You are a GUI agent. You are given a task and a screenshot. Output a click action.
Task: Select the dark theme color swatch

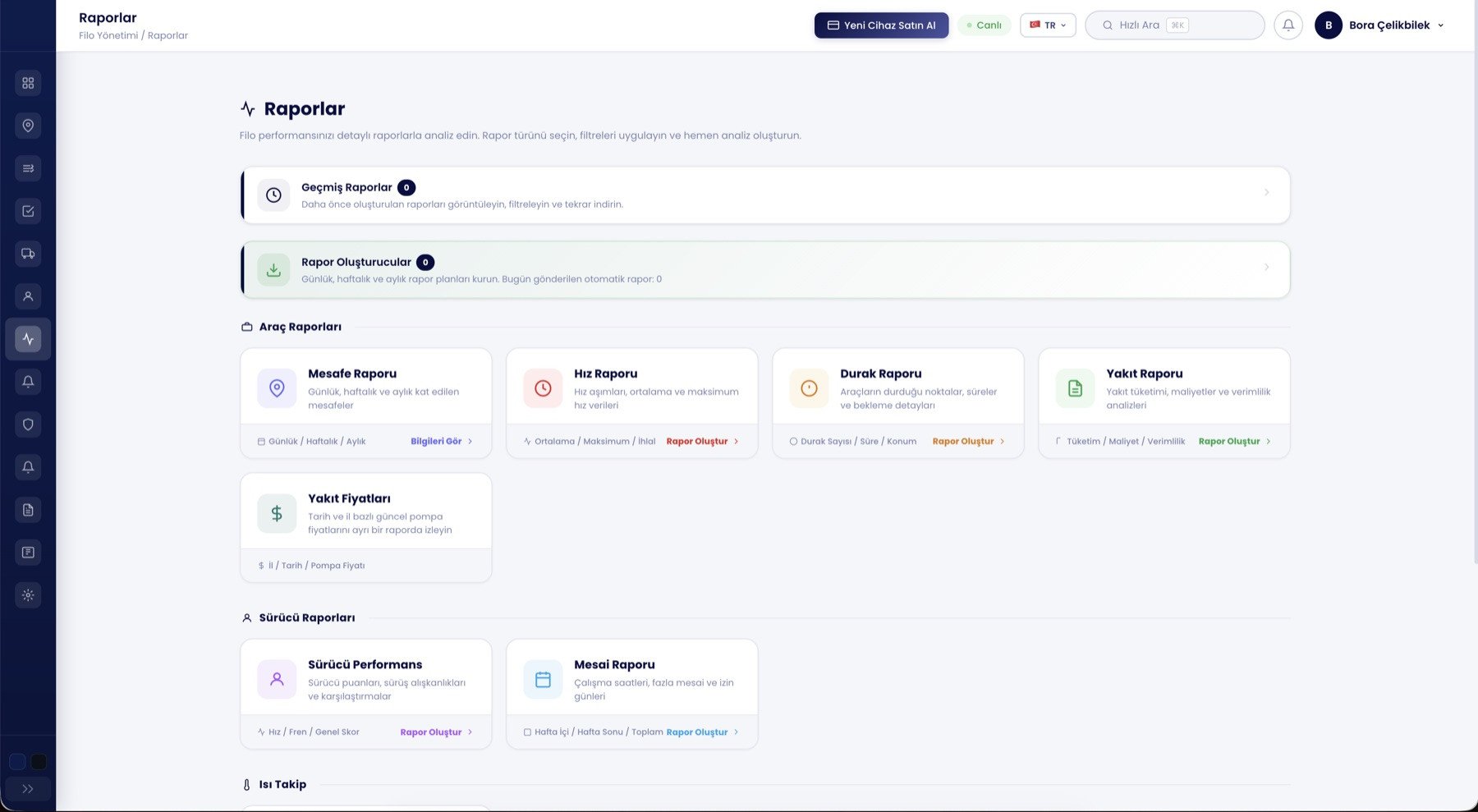(x=39, y=762)
